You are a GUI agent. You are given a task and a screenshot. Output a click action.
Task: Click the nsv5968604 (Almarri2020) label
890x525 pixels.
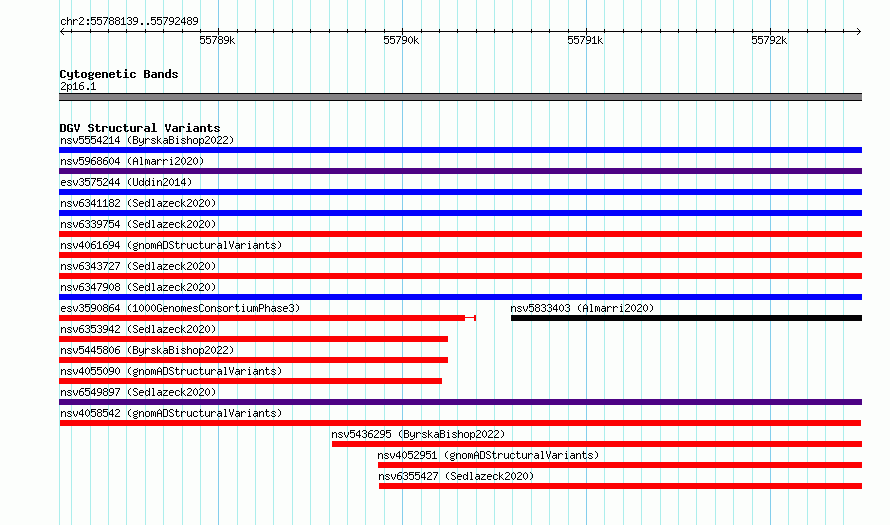tap(132, 161)
